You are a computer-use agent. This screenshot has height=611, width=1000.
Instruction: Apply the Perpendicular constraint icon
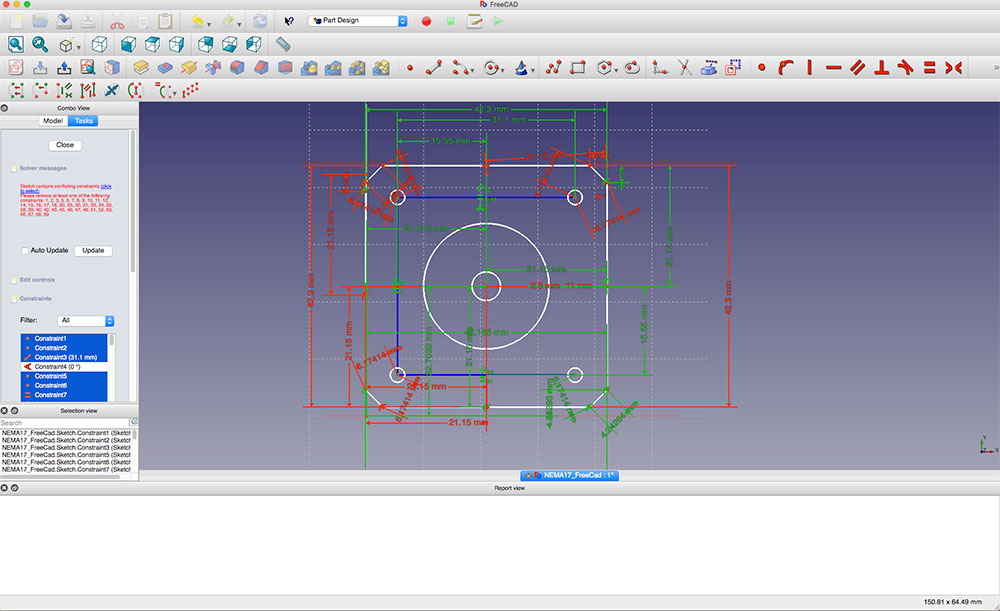click(x=882, y=68)
